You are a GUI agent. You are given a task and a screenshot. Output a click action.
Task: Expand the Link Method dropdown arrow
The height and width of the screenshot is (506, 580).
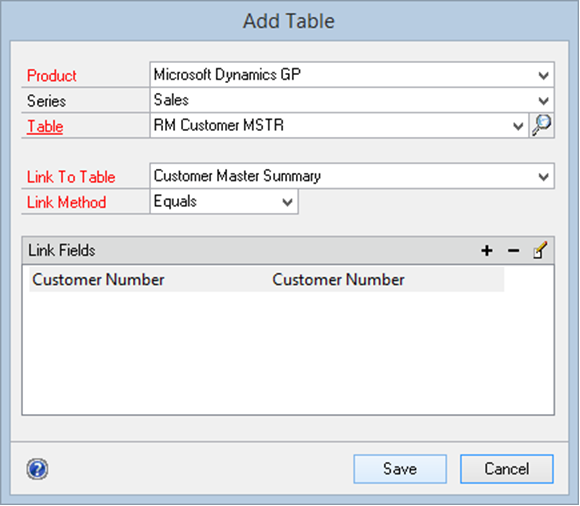(287, 202)
